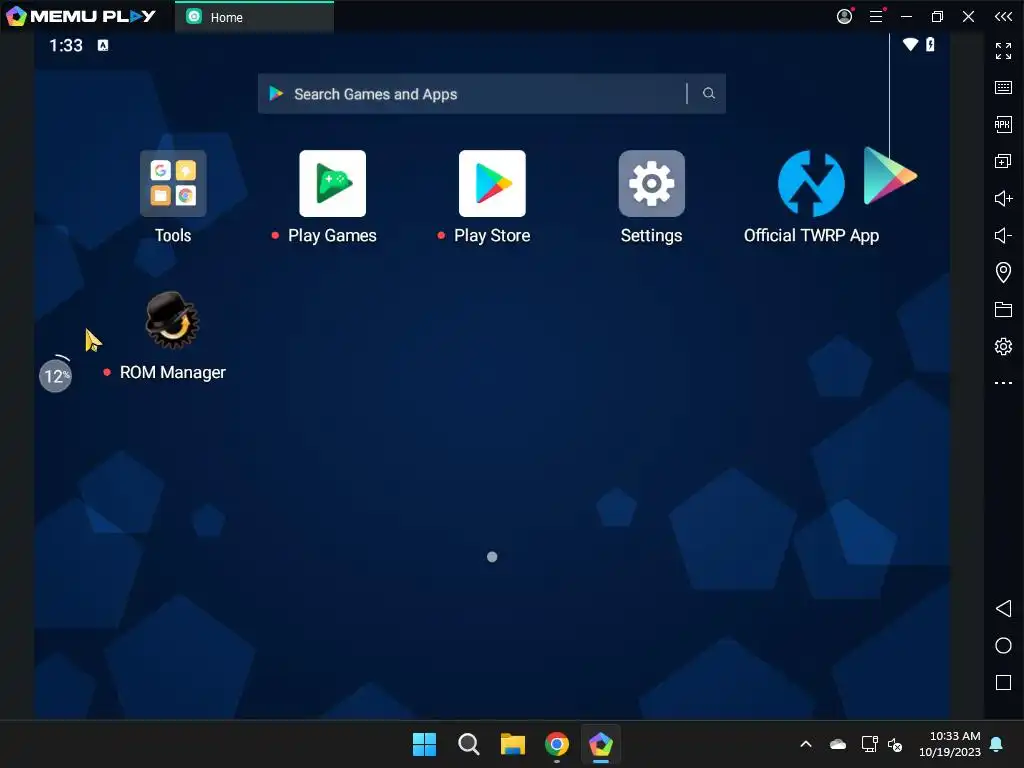Open Windows taskbar search
Screen dimensions: 1024x768
(x=468, y=744)
